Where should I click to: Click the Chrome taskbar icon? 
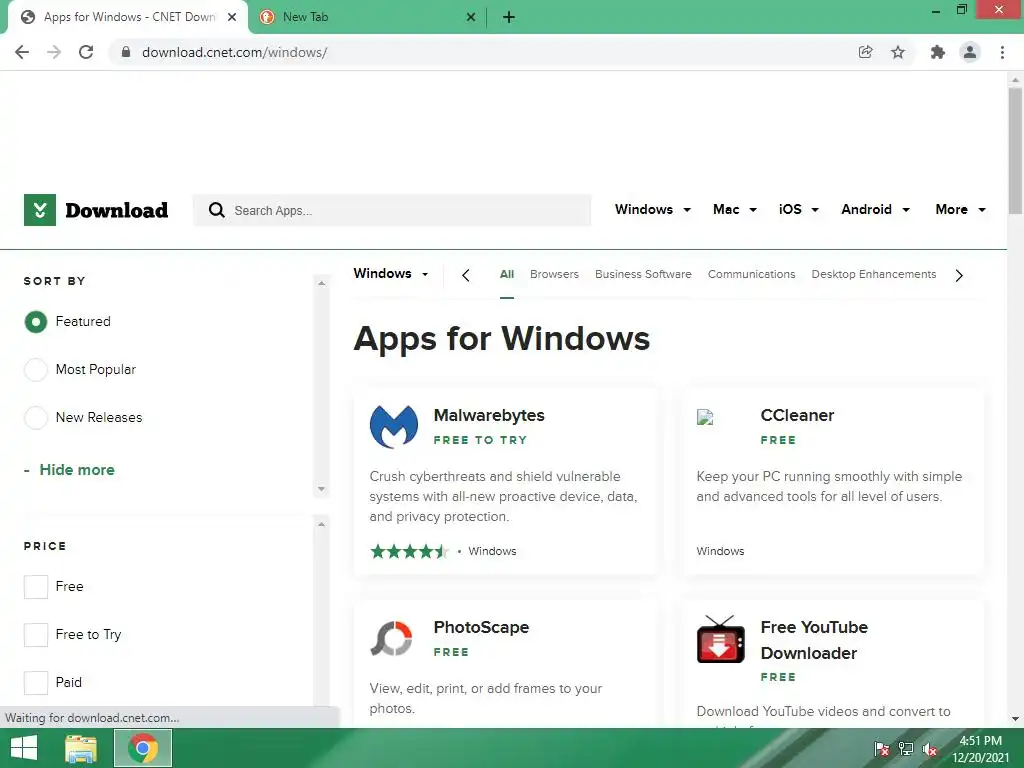[x=143, y=748]
